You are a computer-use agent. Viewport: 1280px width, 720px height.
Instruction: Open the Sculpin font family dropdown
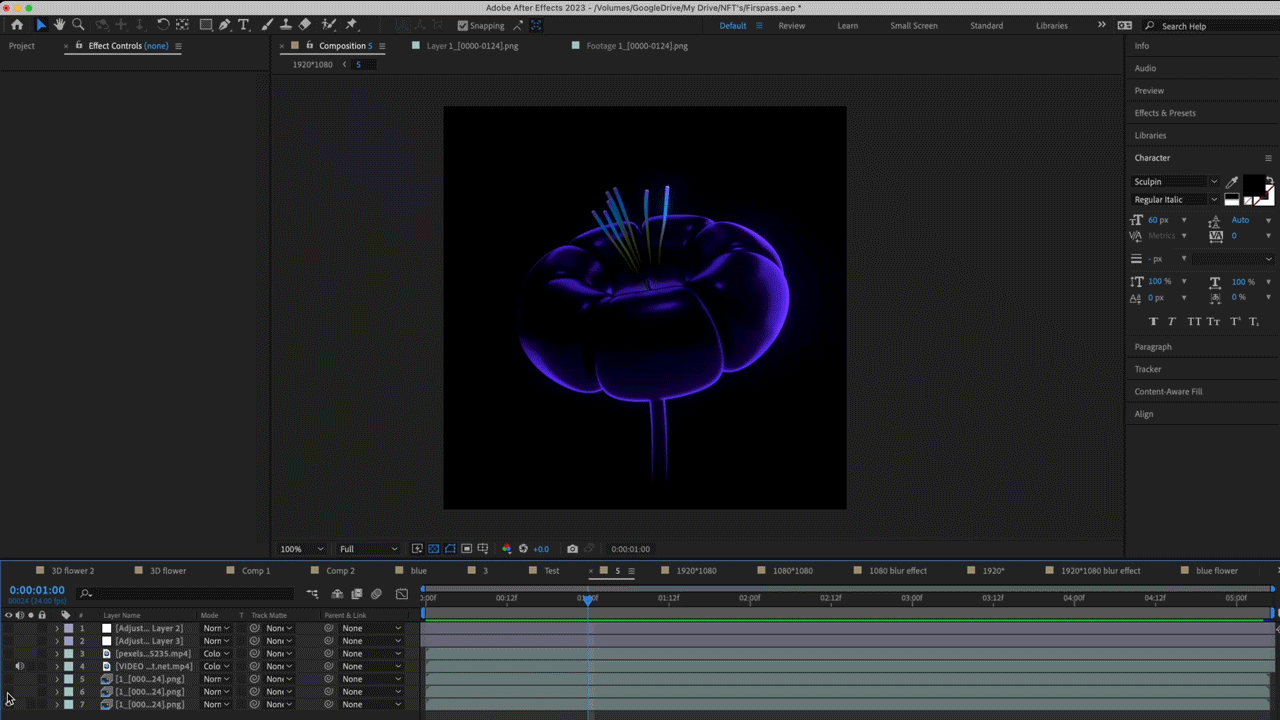[1174, 182]
